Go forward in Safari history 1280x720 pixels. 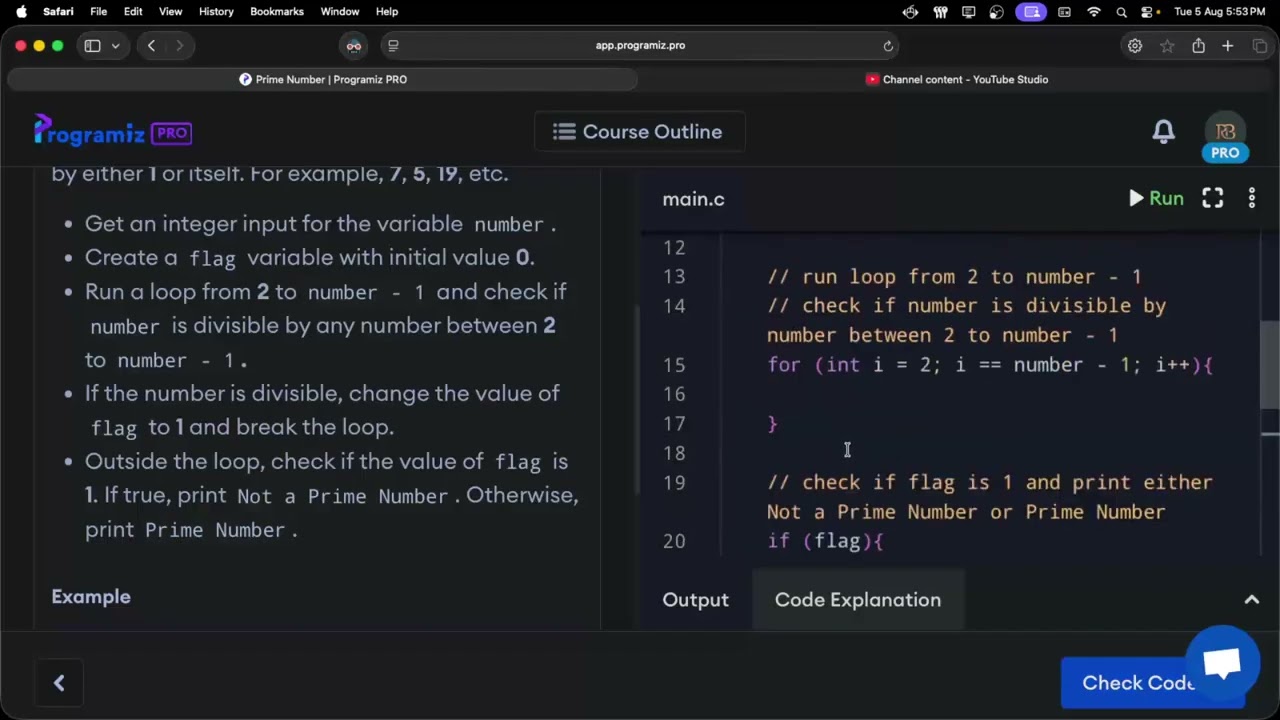point(180,46)
